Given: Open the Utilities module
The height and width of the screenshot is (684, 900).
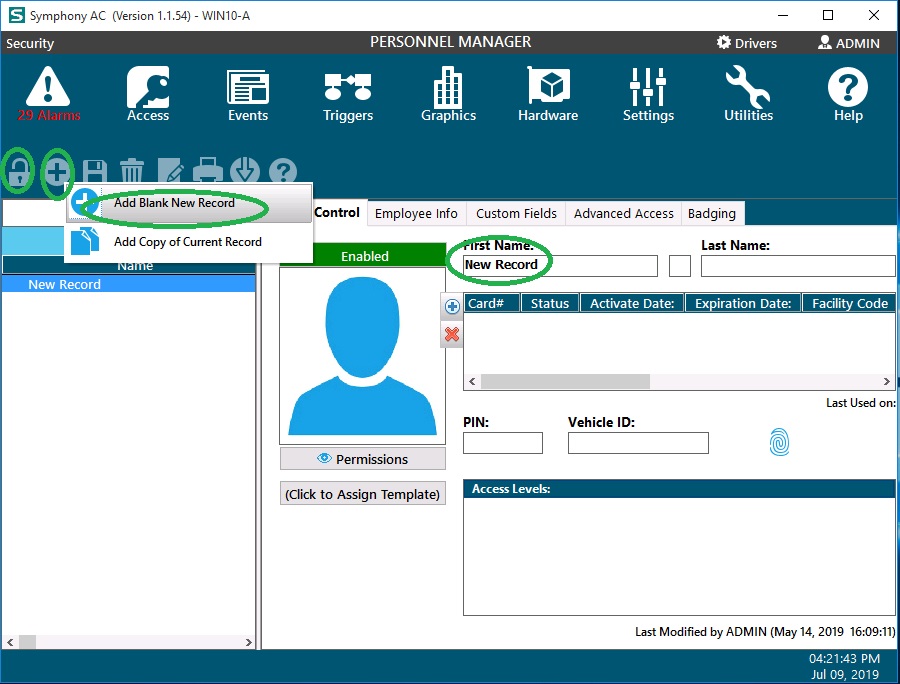Looking at the screenshot, I should 748,94.
